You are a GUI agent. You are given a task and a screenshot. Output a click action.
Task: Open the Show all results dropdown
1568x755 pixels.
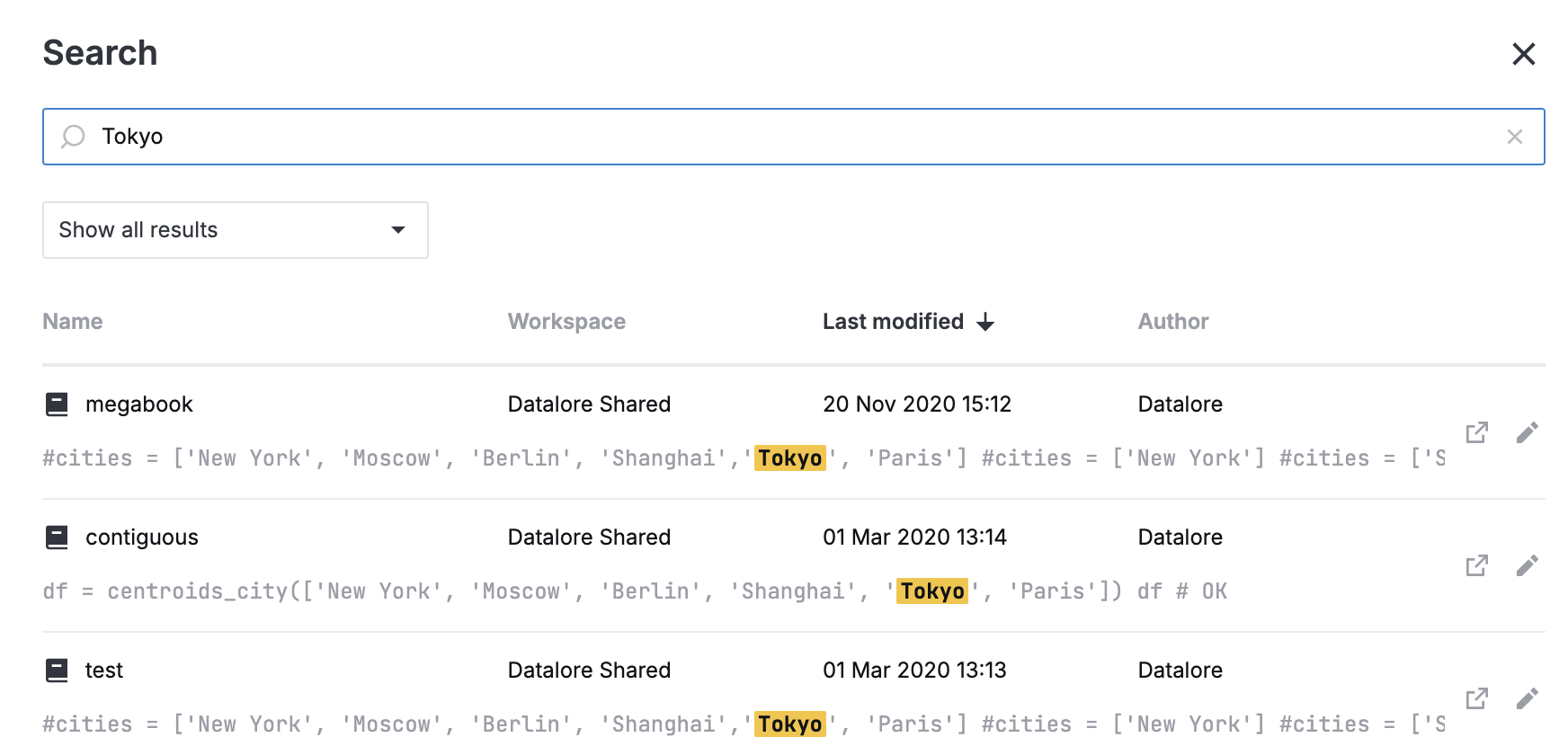(x=235, y=230)
